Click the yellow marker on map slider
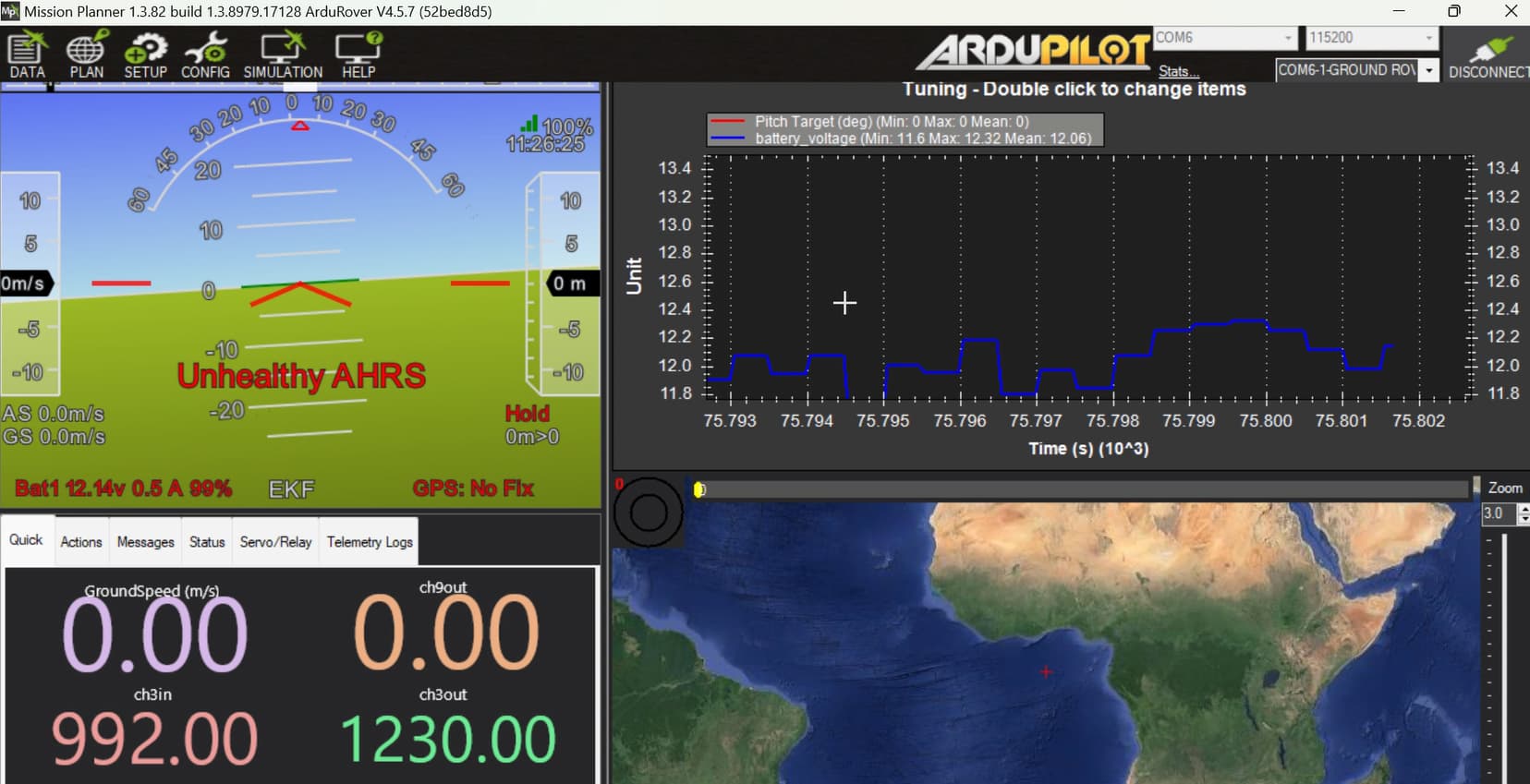 coord(699,489)
